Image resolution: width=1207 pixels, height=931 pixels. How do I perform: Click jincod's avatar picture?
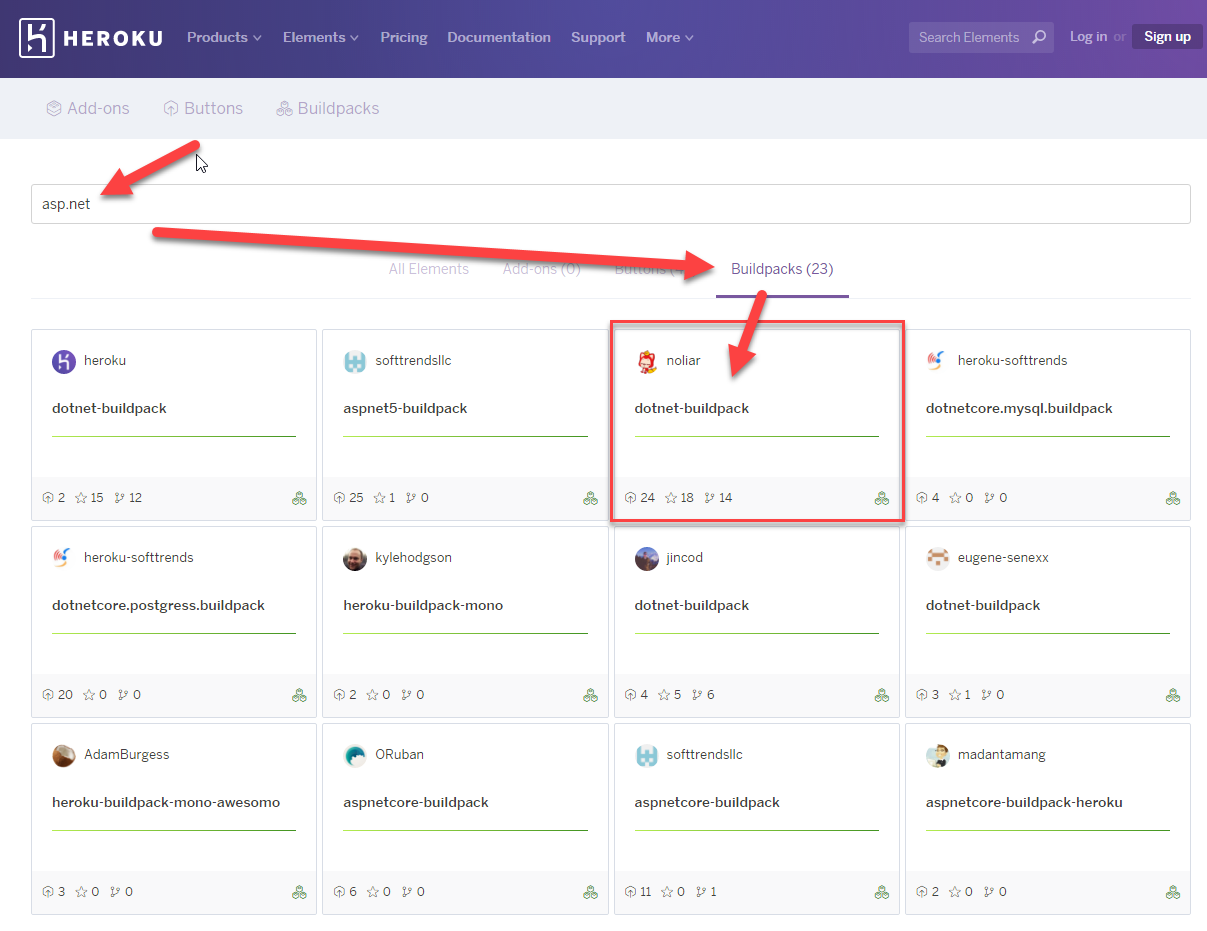647,558
